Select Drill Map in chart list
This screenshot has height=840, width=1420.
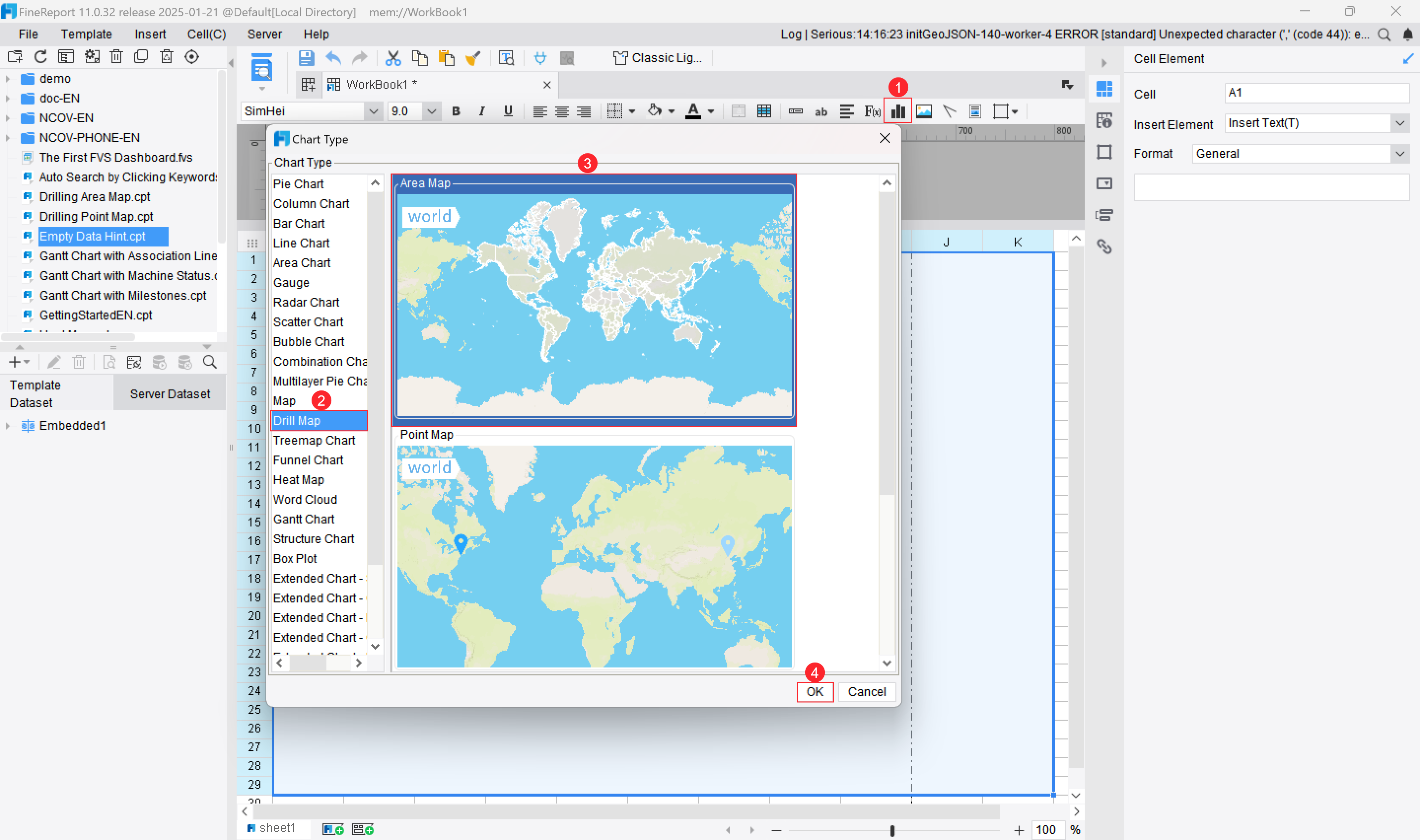pyautogui.click(x=319, y=420)
